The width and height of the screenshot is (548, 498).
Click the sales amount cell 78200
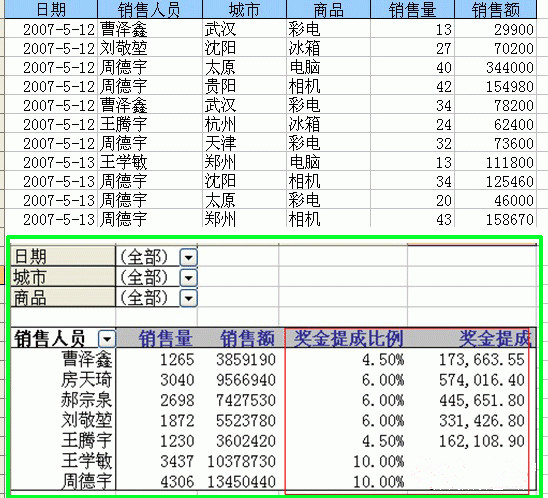[514, 106]
